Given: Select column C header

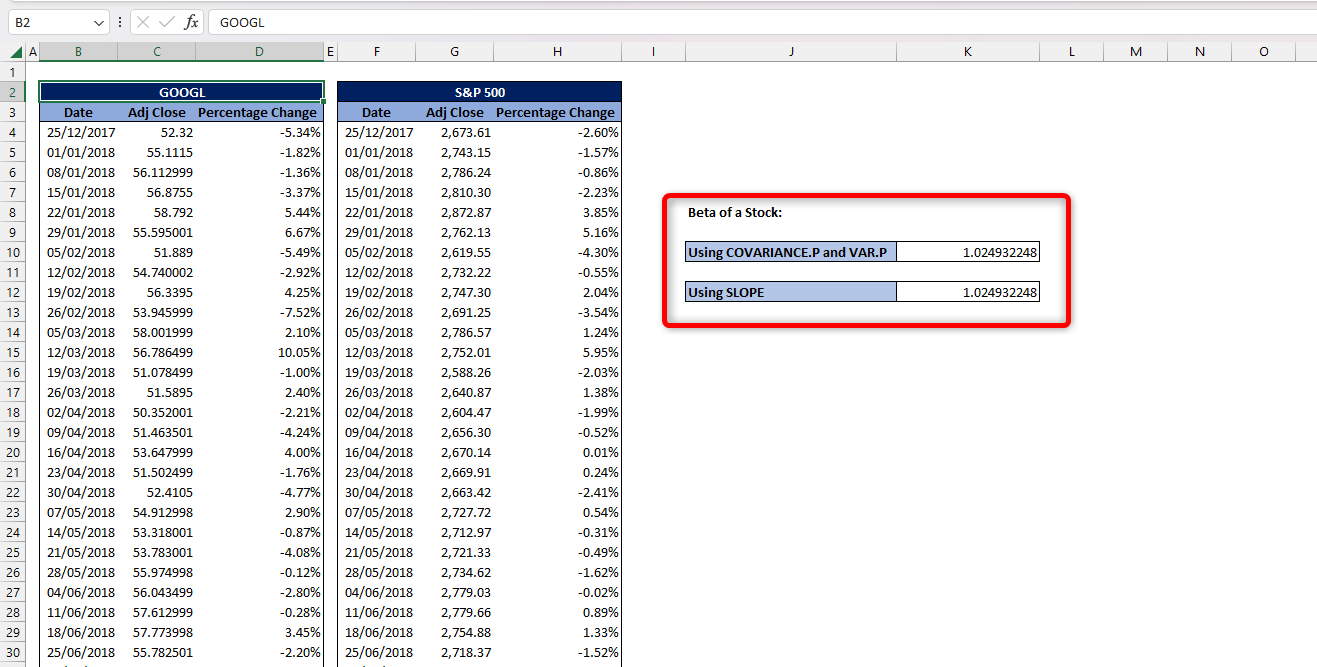Looking at the screenshot, I should click(x=156, y=52).
